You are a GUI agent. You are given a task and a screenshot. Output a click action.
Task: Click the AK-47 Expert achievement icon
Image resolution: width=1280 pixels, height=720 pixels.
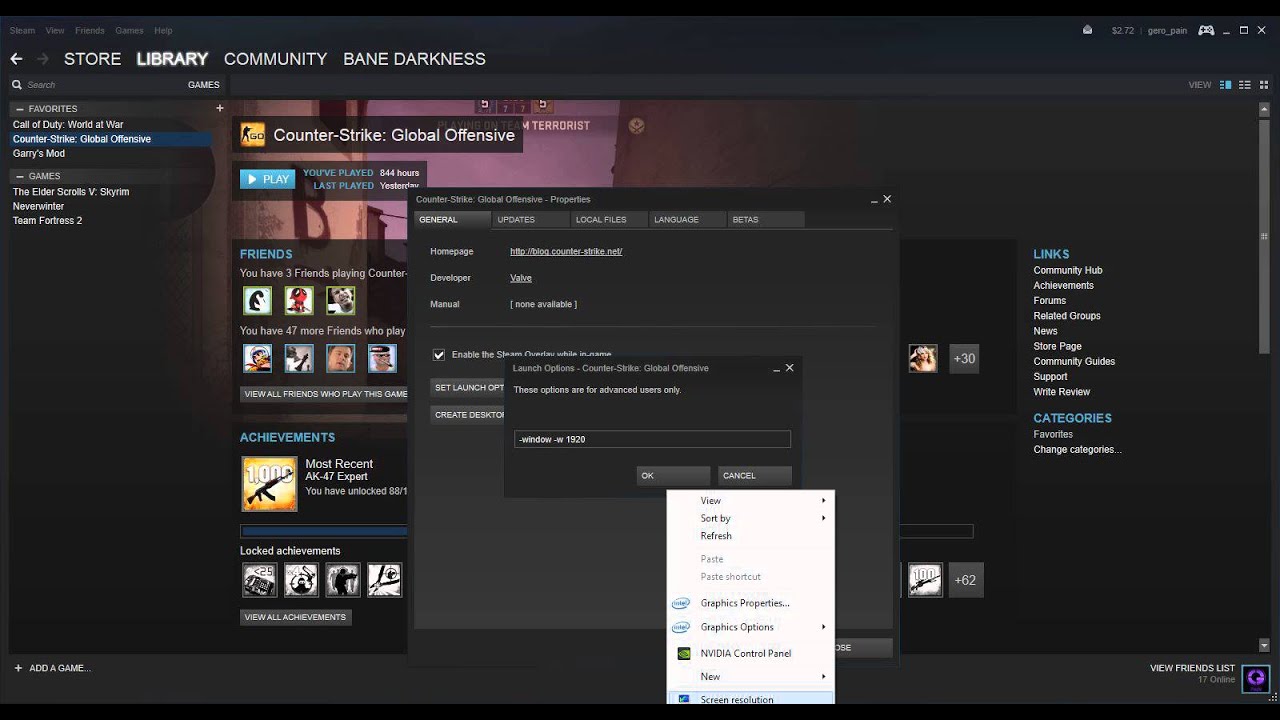coord(269,484)
